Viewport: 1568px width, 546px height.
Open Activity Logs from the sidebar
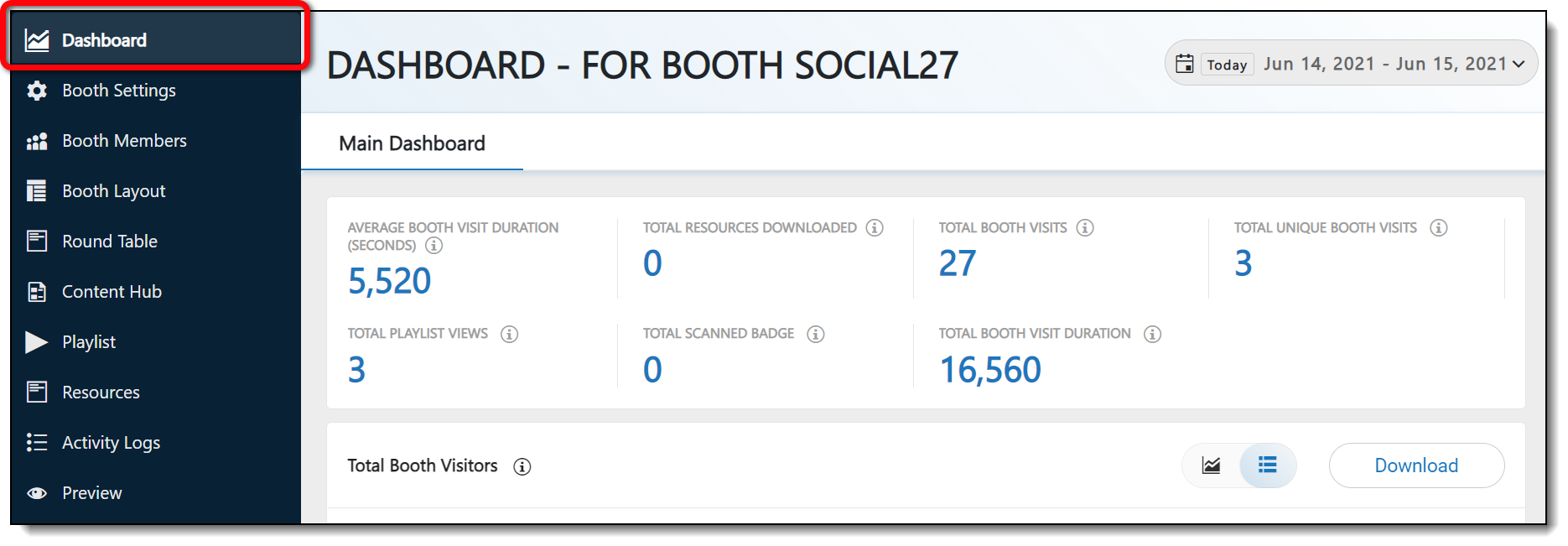111,443
